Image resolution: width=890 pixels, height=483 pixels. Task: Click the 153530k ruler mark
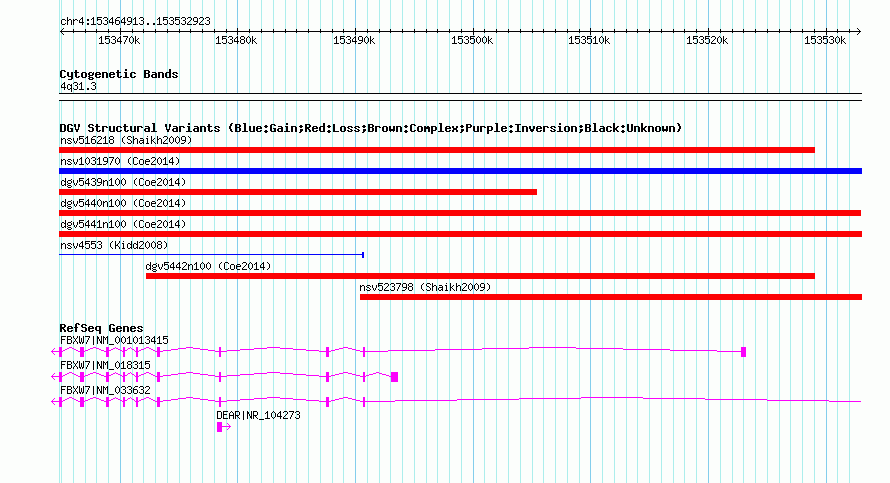point(825,40)
